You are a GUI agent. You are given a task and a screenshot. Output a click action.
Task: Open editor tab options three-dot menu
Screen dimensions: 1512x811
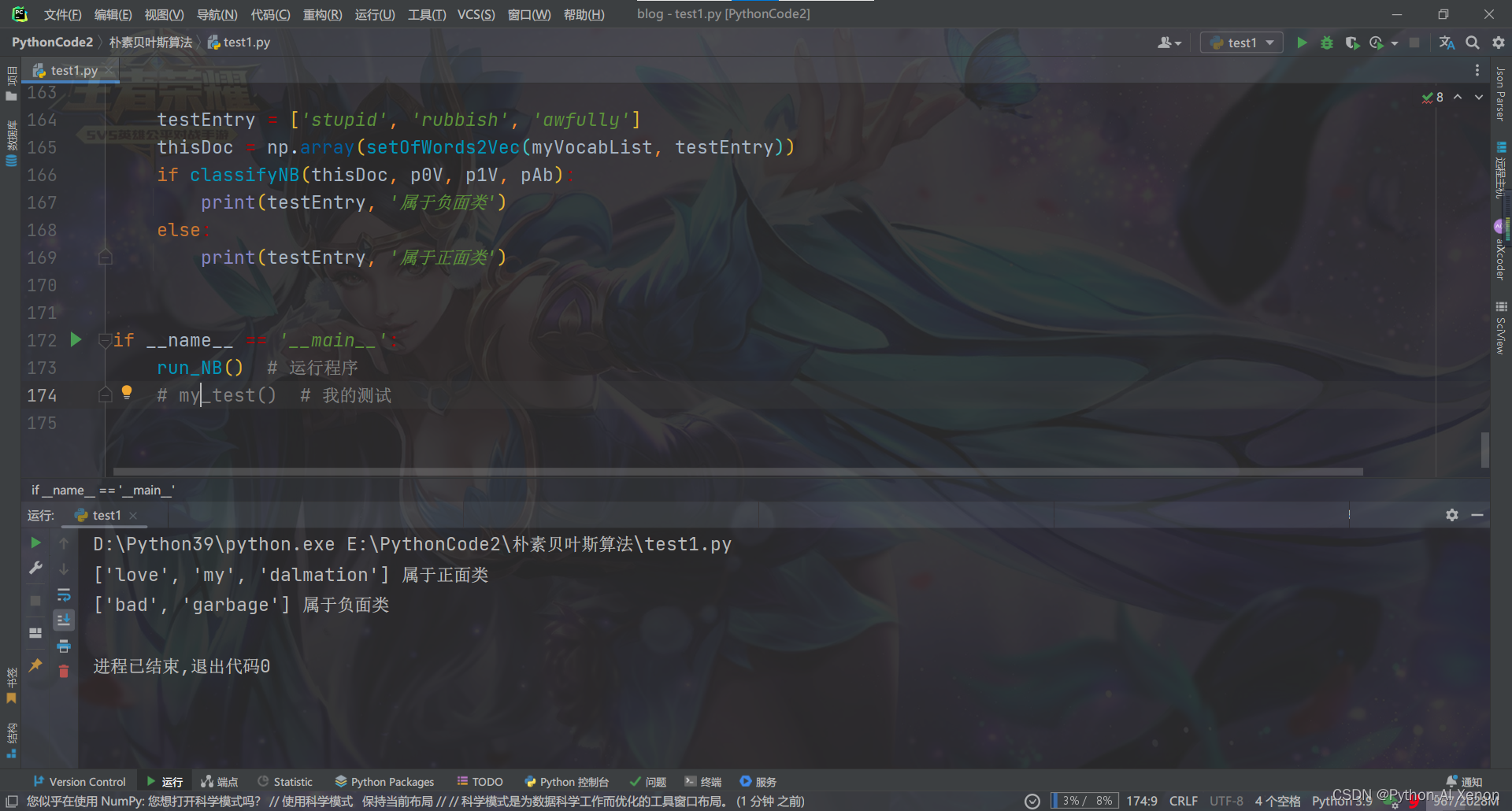[1477, 70]
